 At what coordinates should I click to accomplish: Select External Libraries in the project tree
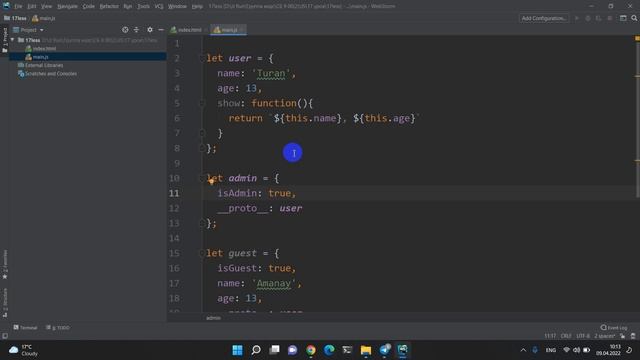[x=40, y=65]
